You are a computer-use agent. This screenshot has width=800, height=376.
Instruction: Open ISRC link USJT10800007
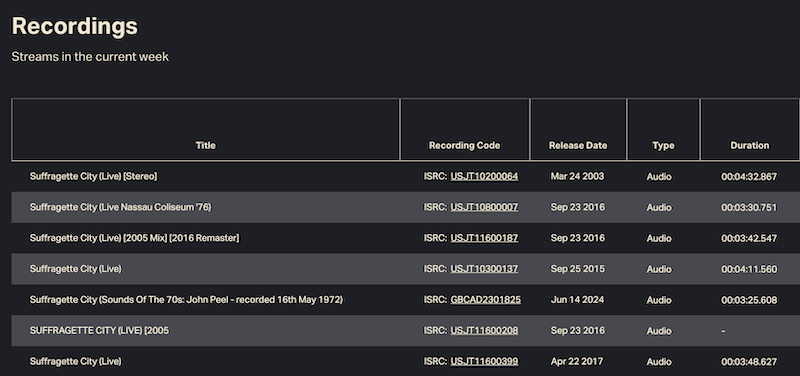coord(484,207)
